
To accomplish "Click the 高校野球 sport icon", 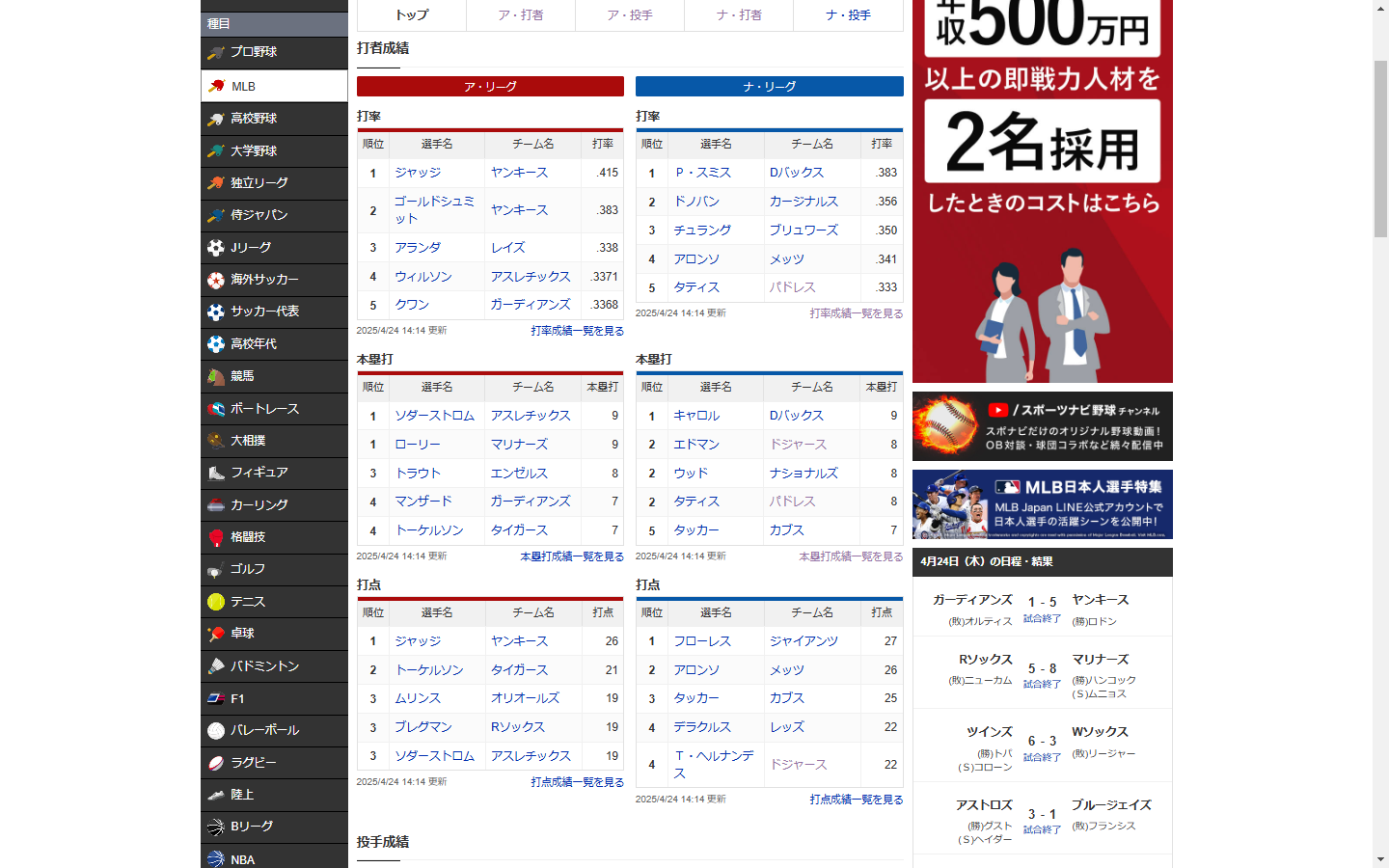I will click(216, 119).
